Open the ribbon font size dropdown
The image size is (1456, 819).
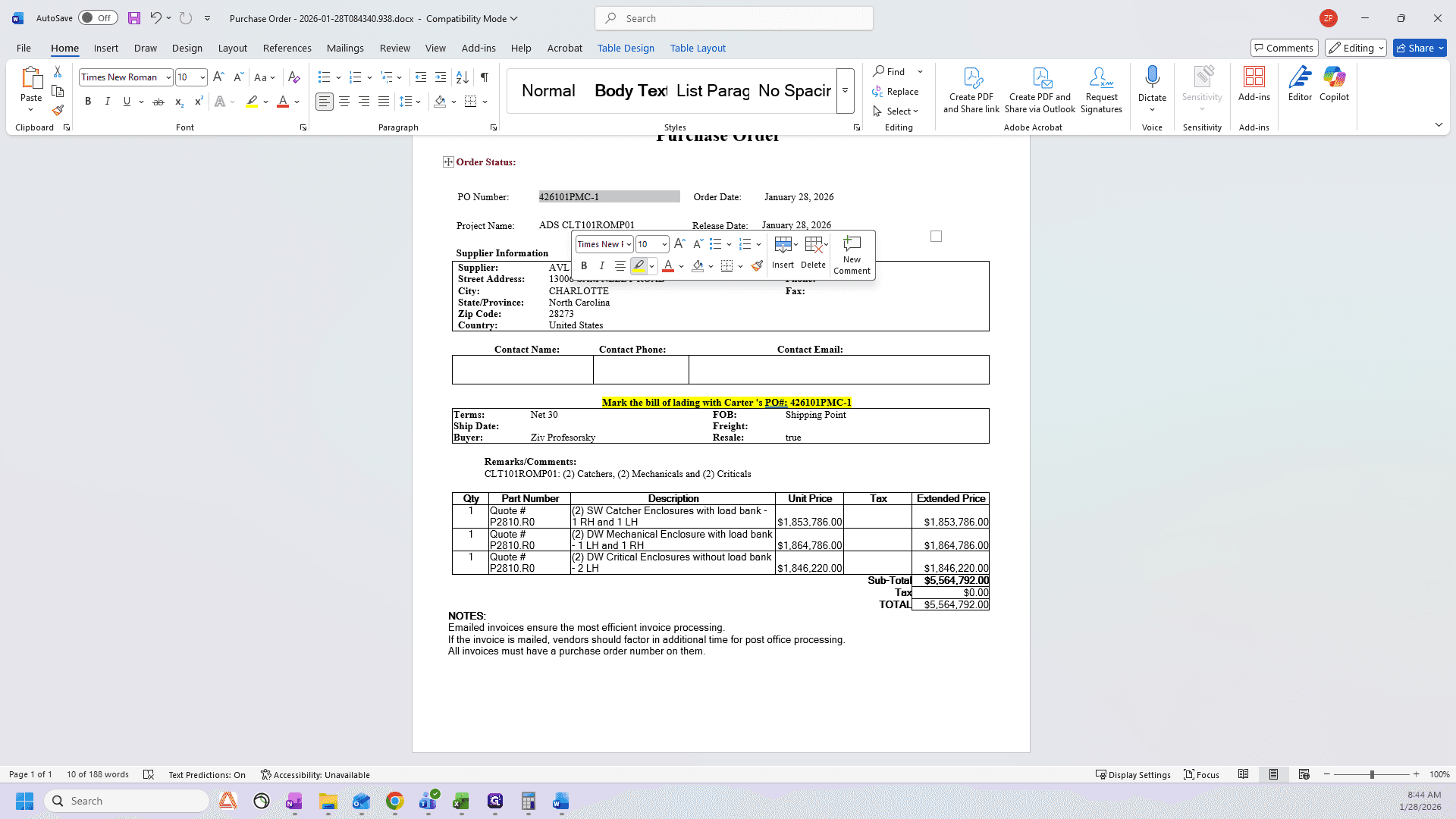(202, 77)
